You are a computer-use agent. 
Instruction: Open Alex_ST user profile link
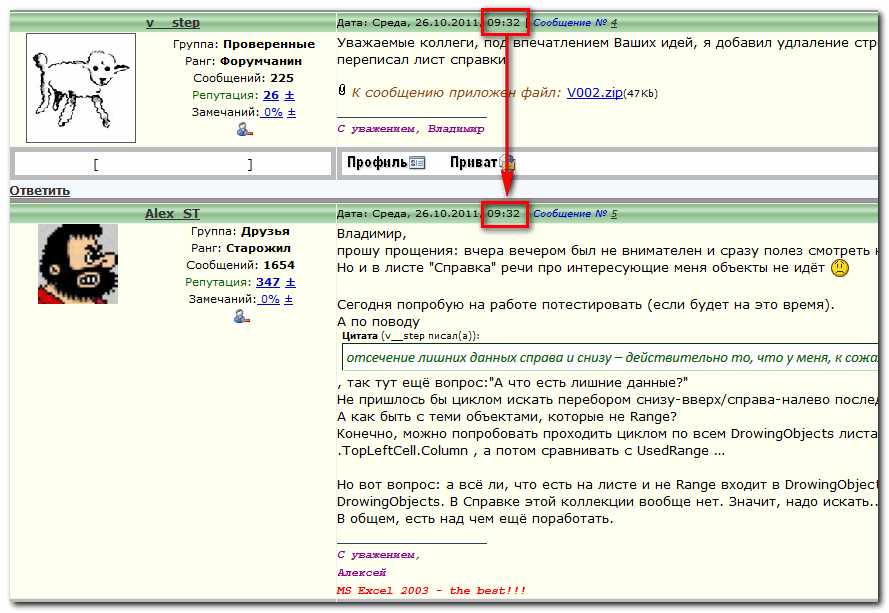(x=172, y=214)
